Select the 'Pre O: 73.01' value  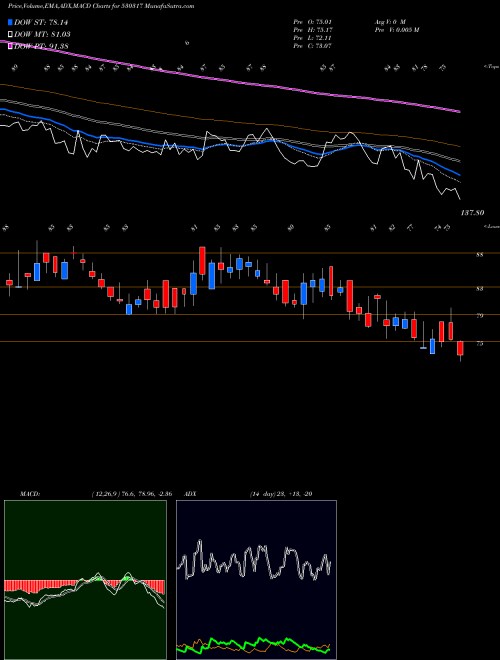312,22
